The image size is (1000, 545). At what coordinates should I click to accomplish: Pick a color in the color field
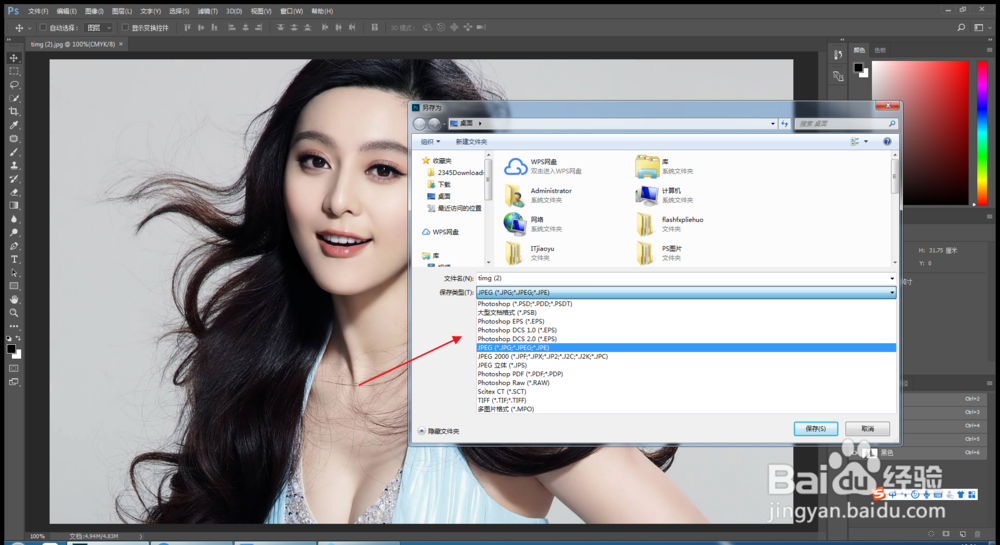point(920,133)
